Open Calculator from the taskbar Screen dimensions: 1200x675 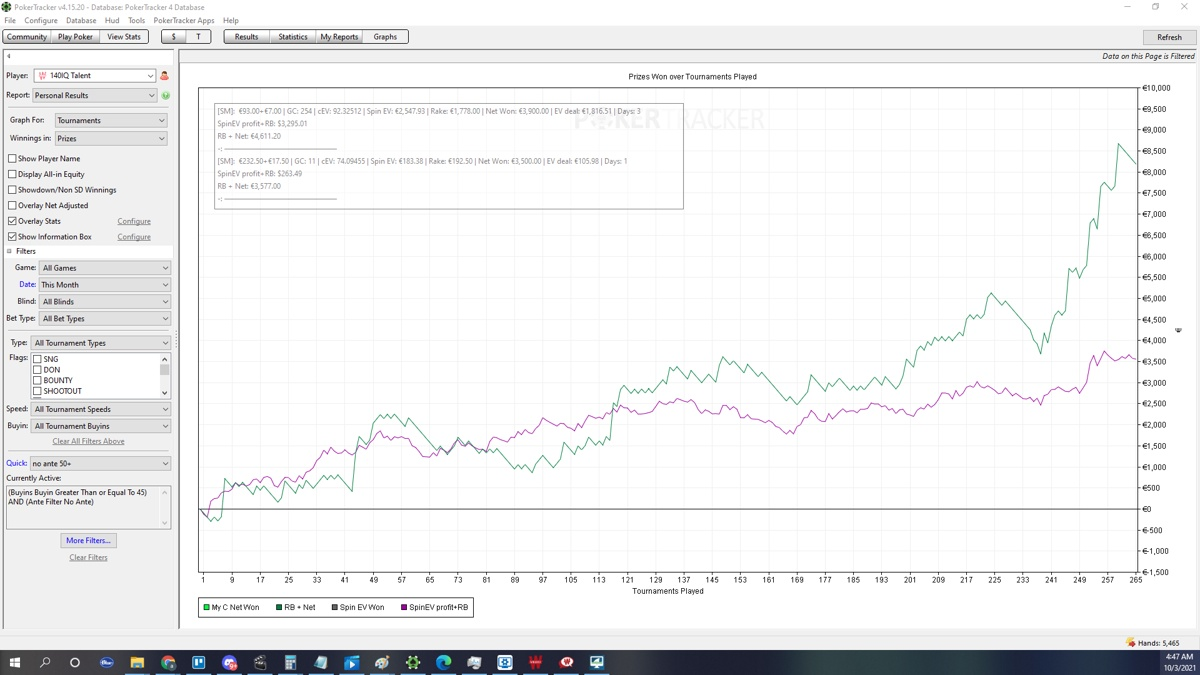(x=290, y=662)
